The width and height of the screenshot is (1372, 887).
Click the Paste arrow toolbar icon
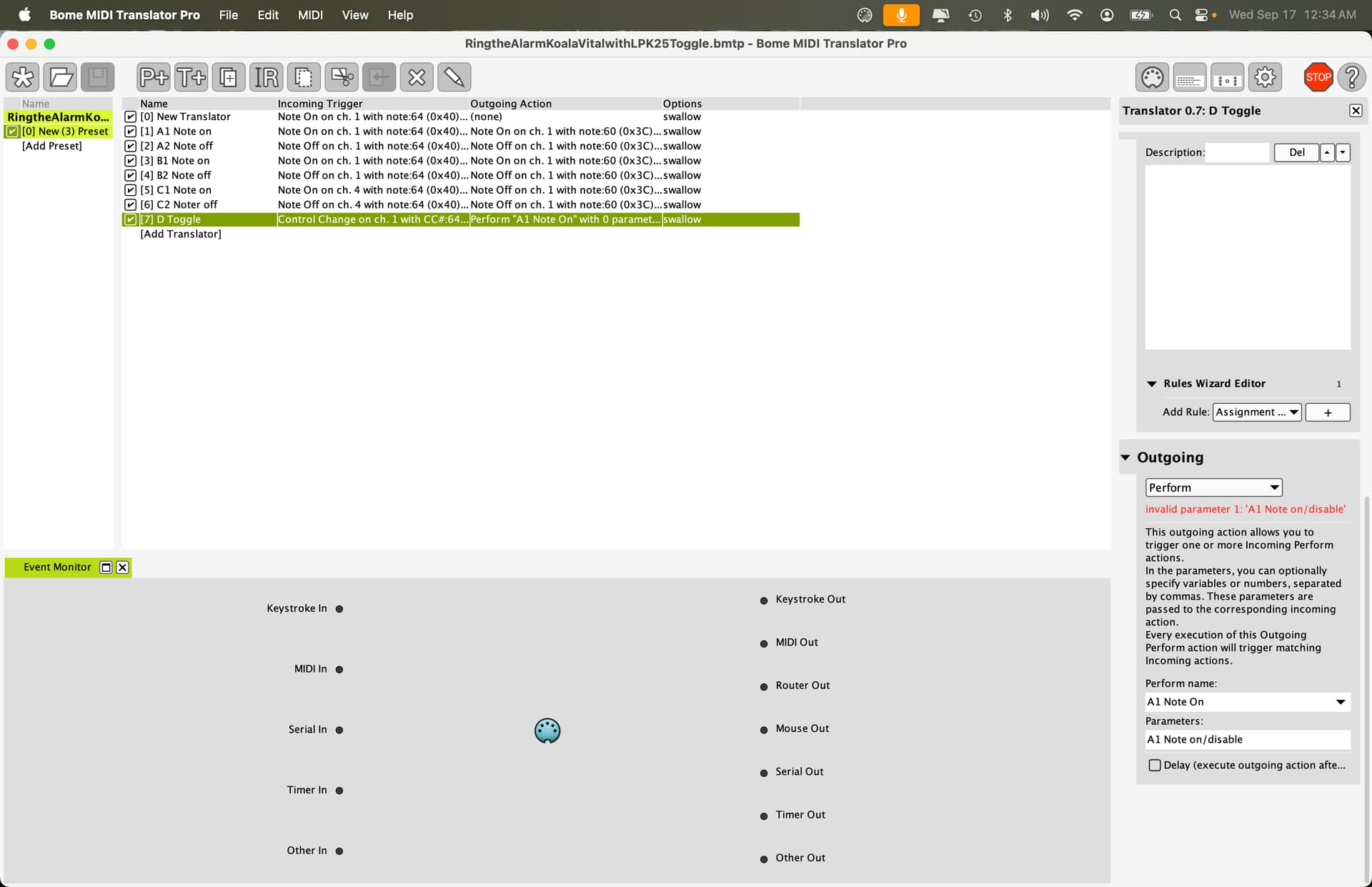click(379, 77)
